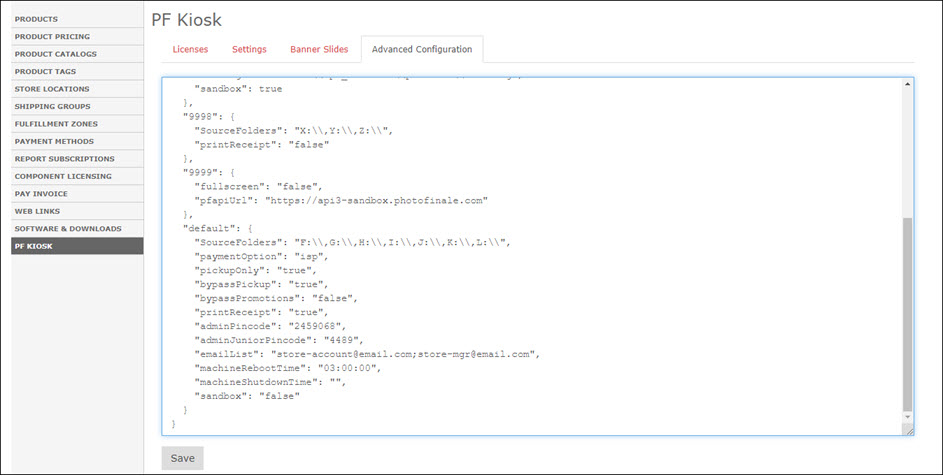This screenshot has width=943, height=476.
Task: Click the "default" section key
Action: click(209, 229)
